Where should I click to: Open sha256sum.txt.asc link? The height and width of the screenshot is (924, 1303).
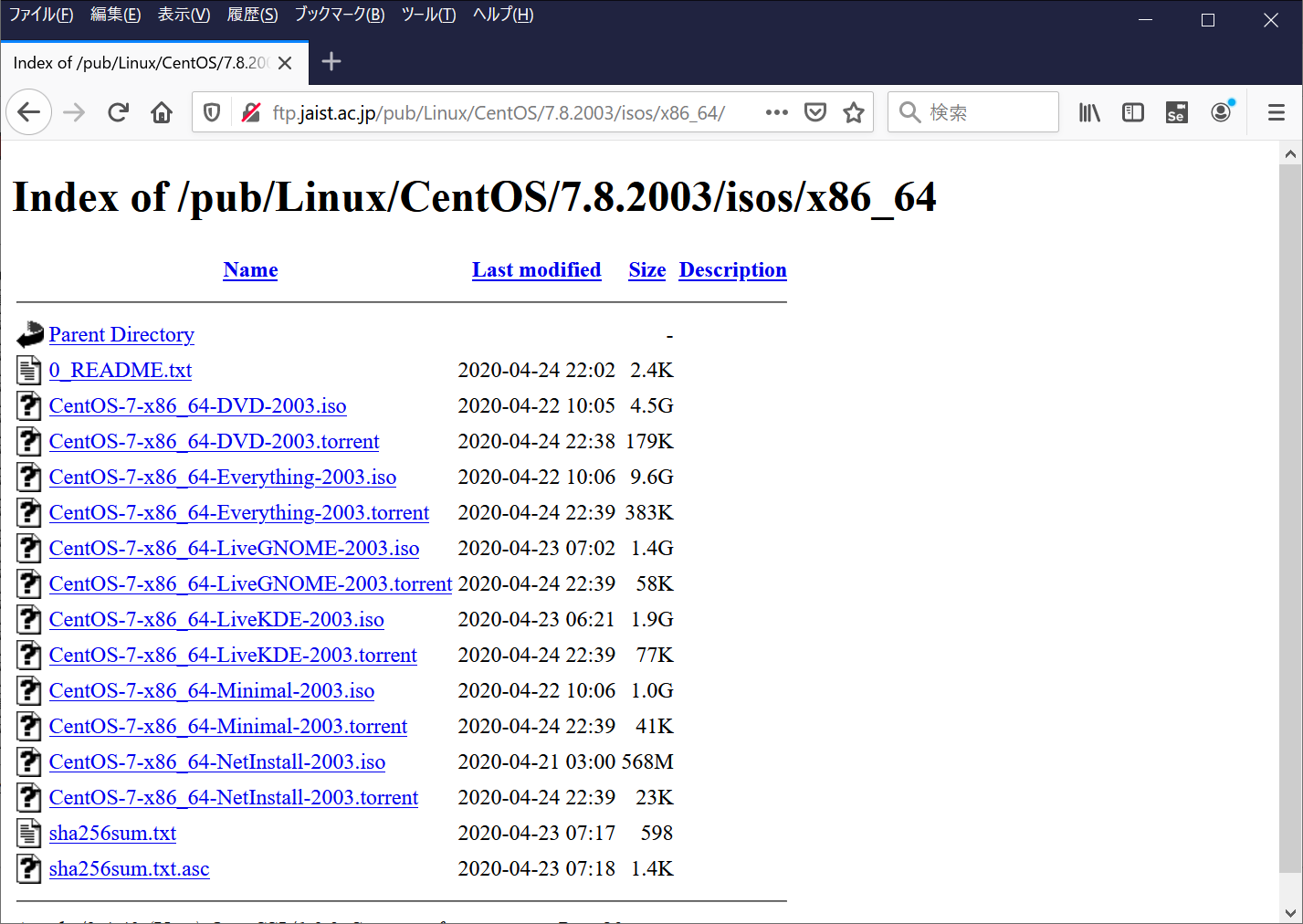pyautogui.click(x=130, y=868)
